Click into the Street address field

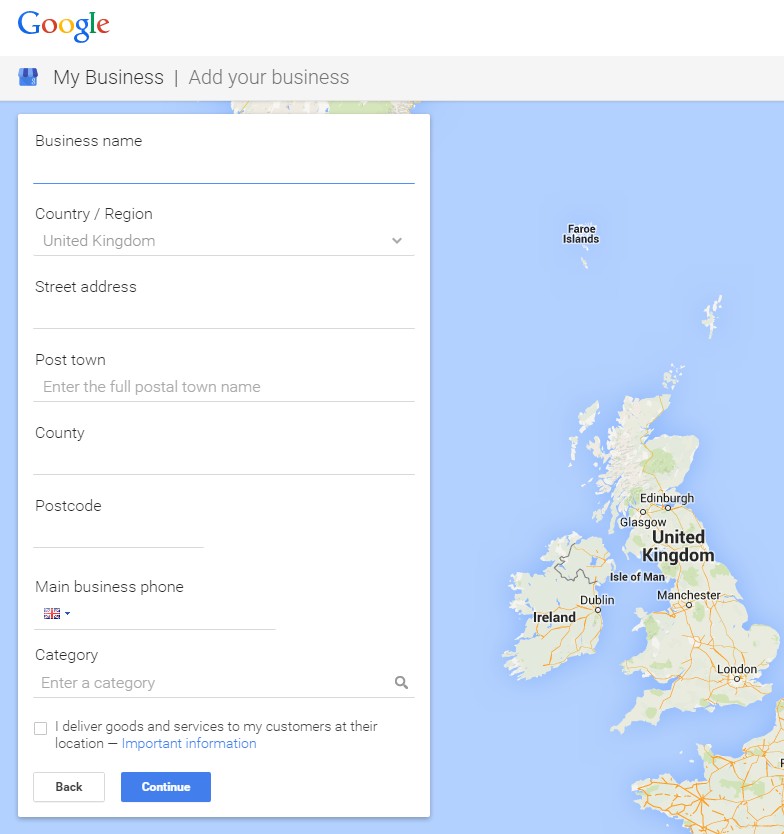(224, 314)
